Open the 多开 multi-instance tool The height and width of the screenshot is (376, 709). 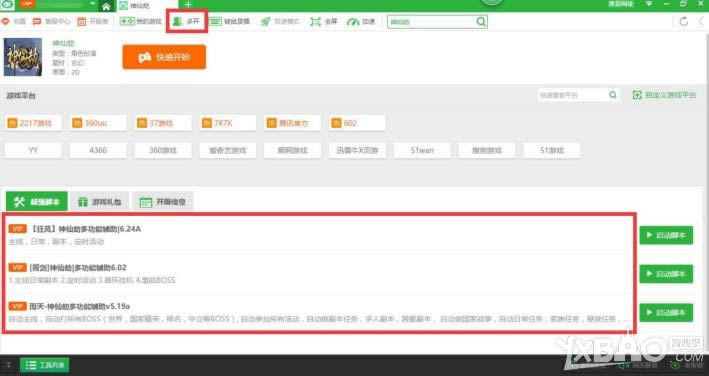tap(186, 21)
